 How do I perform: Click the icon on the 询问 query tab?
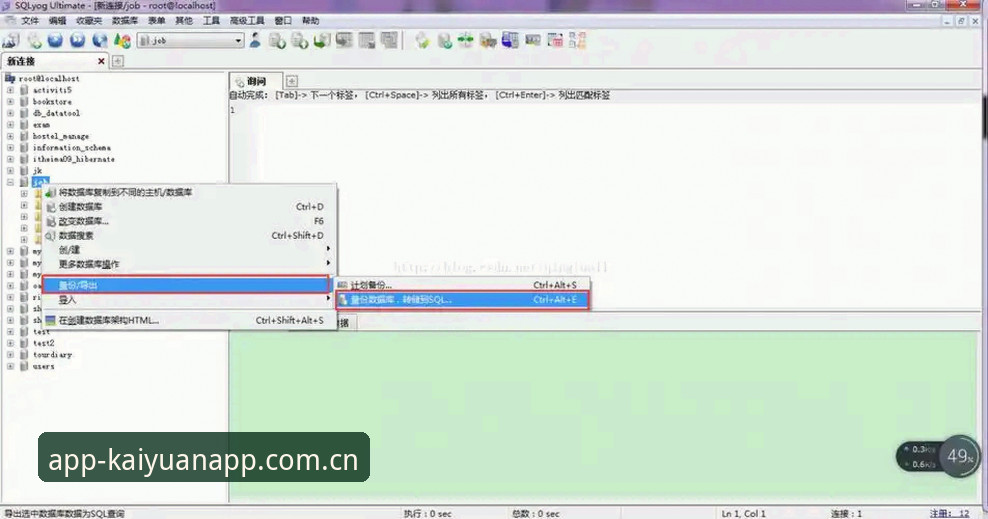tap(239, 81)
